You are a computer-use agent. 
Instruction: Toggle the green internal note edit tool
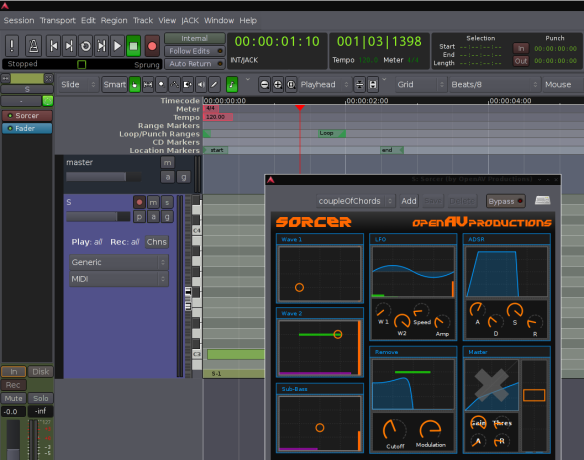(232, 85)
